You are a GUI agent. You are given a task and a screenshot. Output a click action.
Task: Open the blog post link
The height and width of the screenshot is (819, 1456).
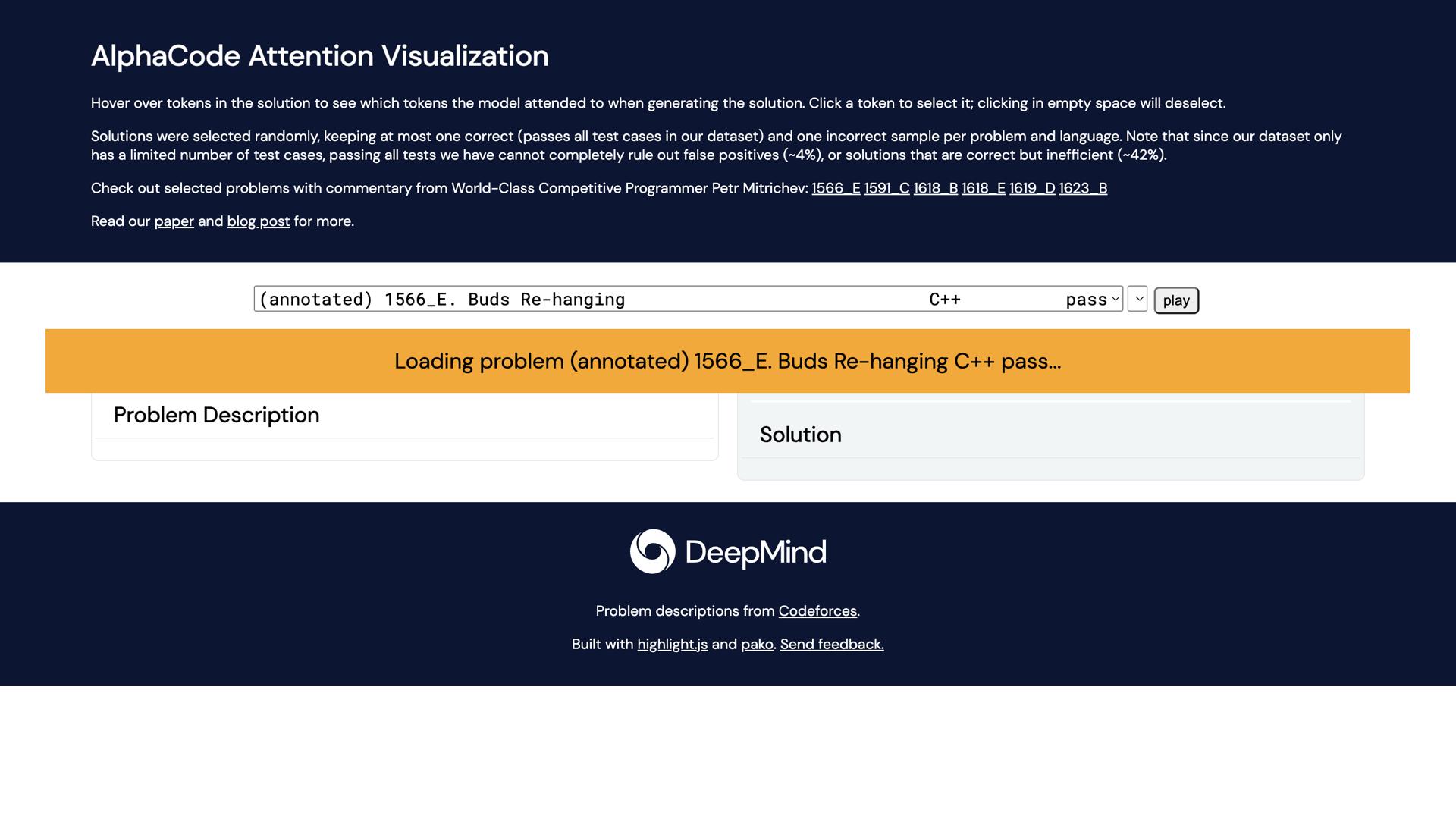point(257,221)
